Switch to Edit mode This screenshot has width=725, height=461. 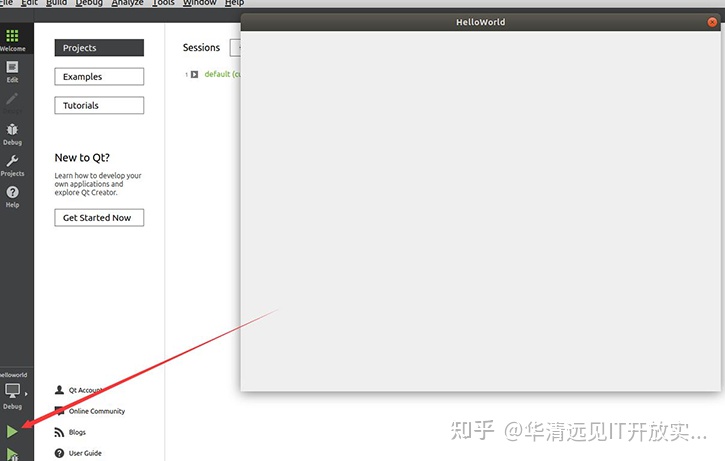[x=12, y=72]
